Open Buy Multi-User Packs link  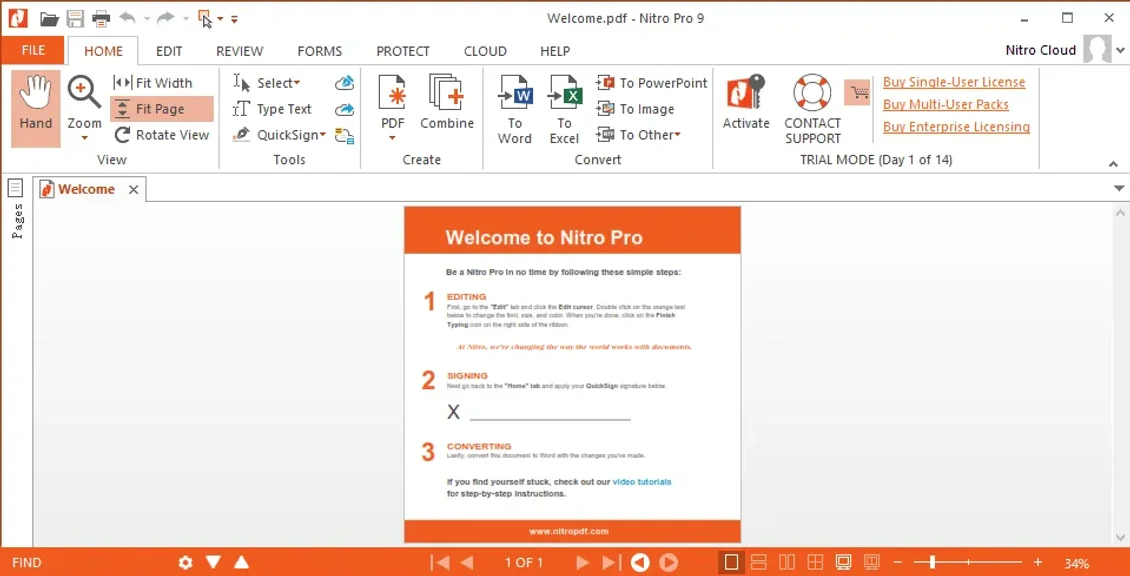point(946,105)
